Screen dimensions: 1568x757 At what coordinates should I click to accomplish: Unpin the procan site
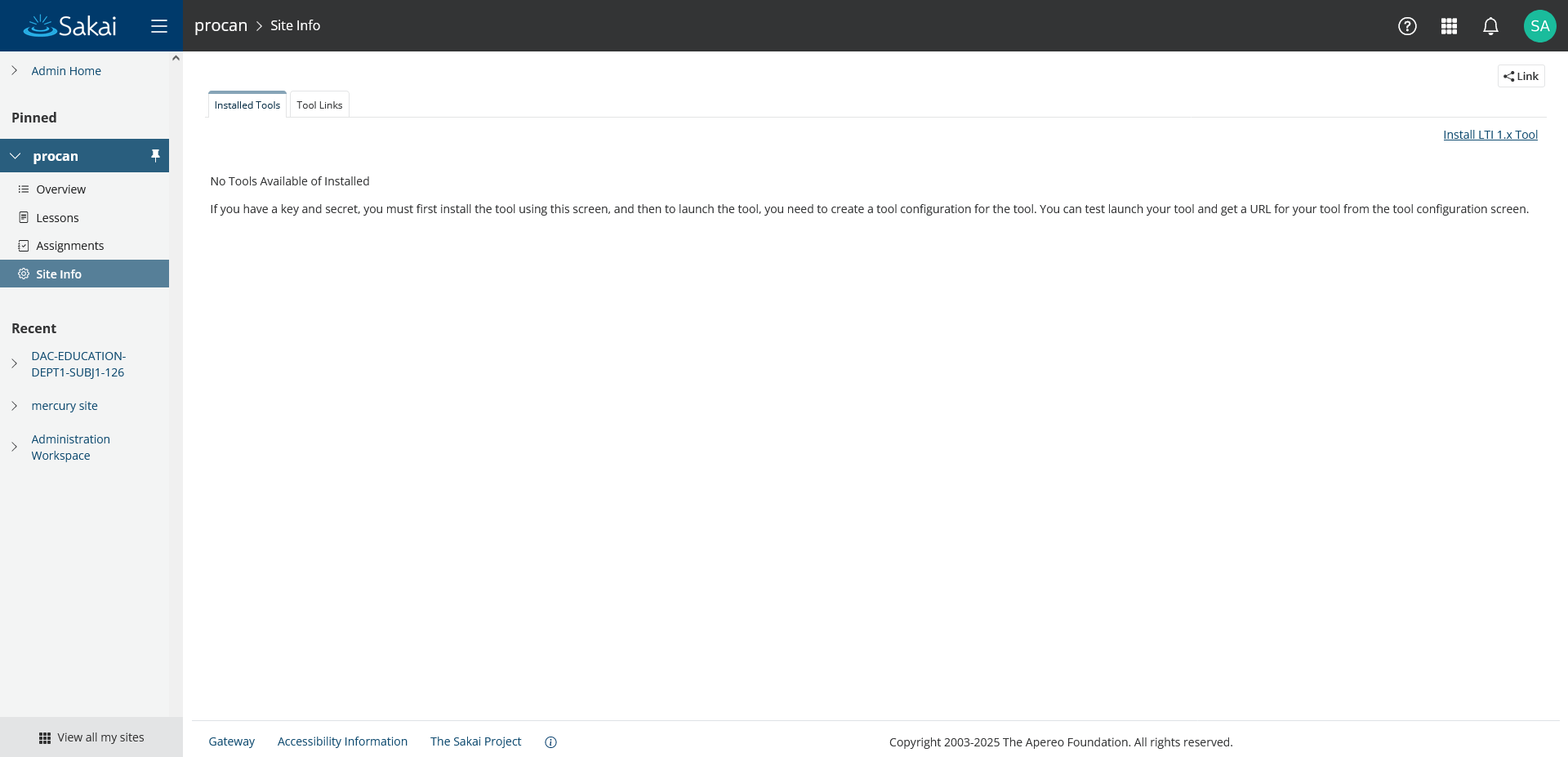pyautogui.click(x=155, y=155)
